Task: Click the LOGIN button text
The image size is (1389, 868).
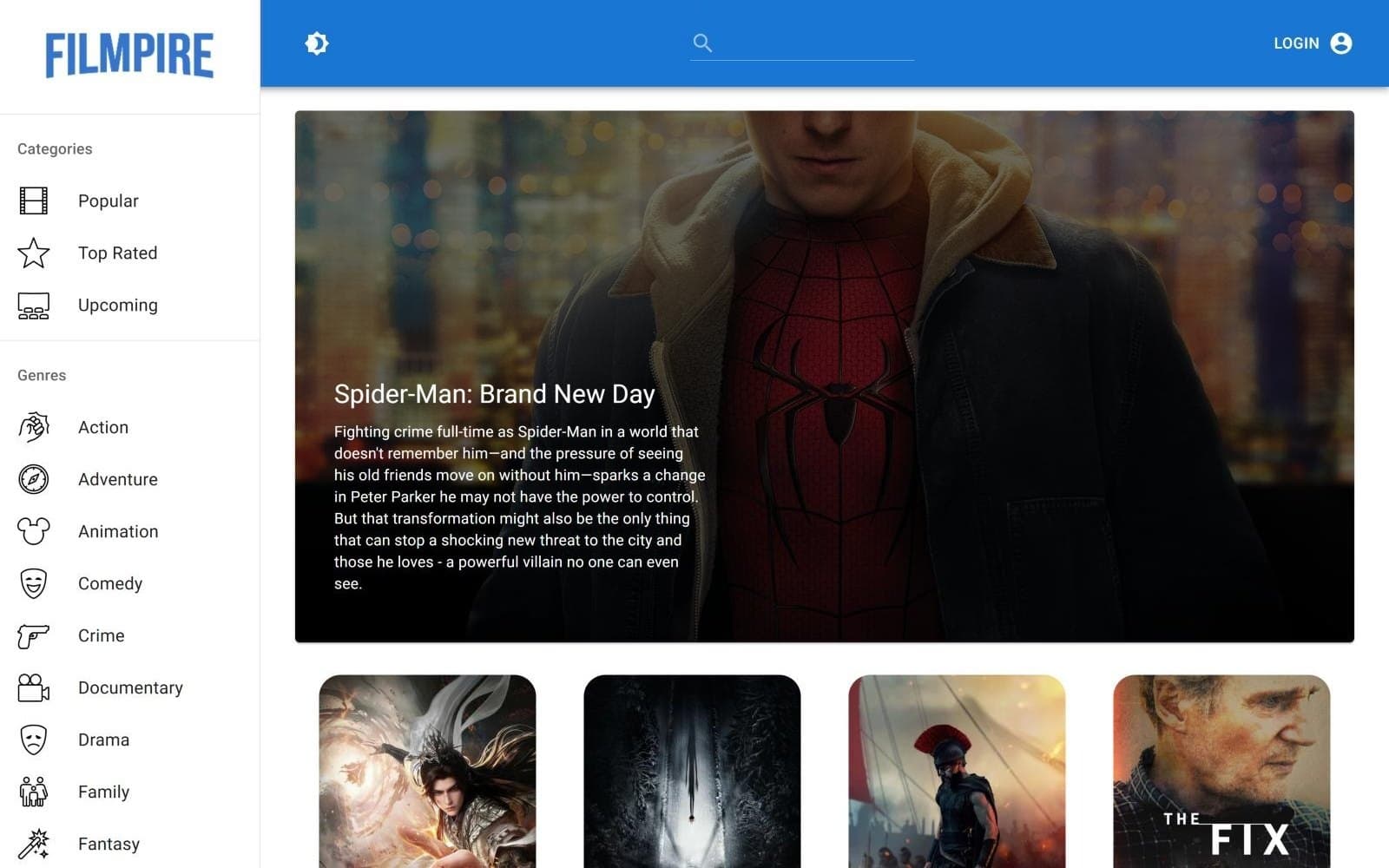Action: coord(1296,43)
